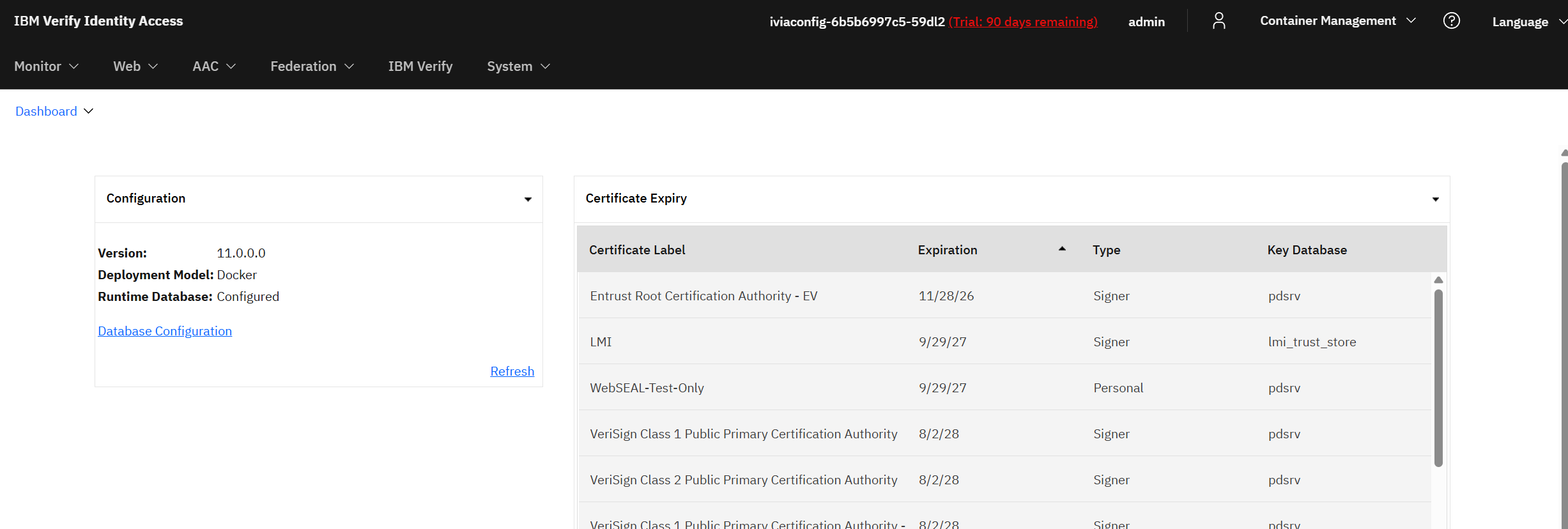Collapse the Configuration widget arrow
Image resolution: width=1568 pixels, height=529 pixels.
pyautogui.click(x=528, y=199)
